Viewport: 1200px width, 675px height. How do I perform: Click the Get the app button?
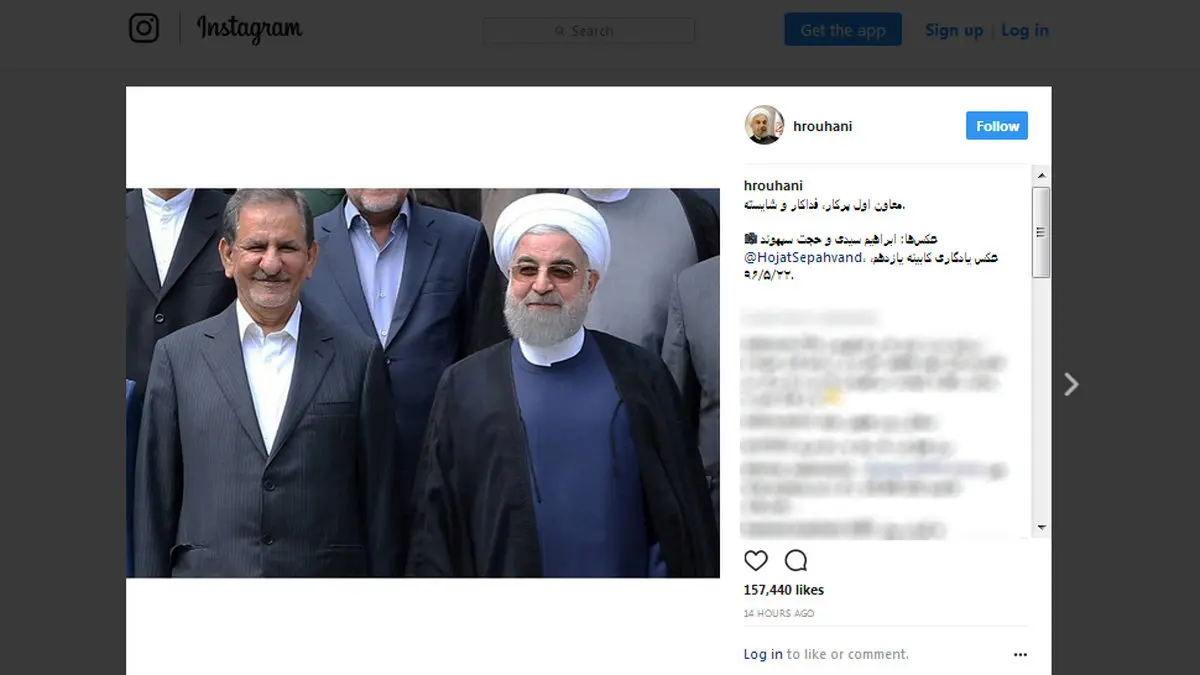coord(843,30)
